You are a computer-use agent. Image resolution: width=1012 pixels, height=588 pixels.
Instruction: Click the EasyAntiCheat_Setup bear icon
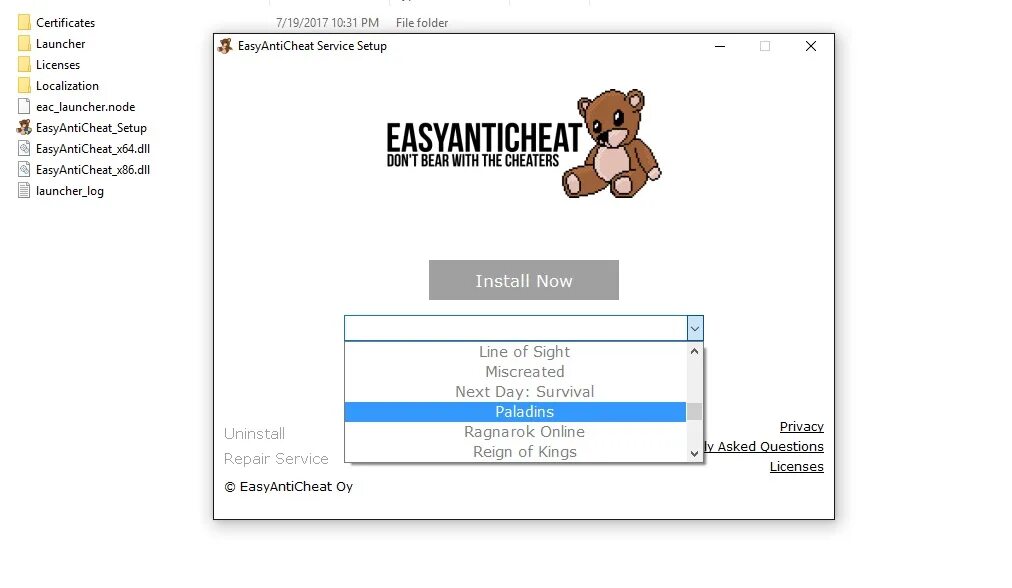(x=24, y=128)
